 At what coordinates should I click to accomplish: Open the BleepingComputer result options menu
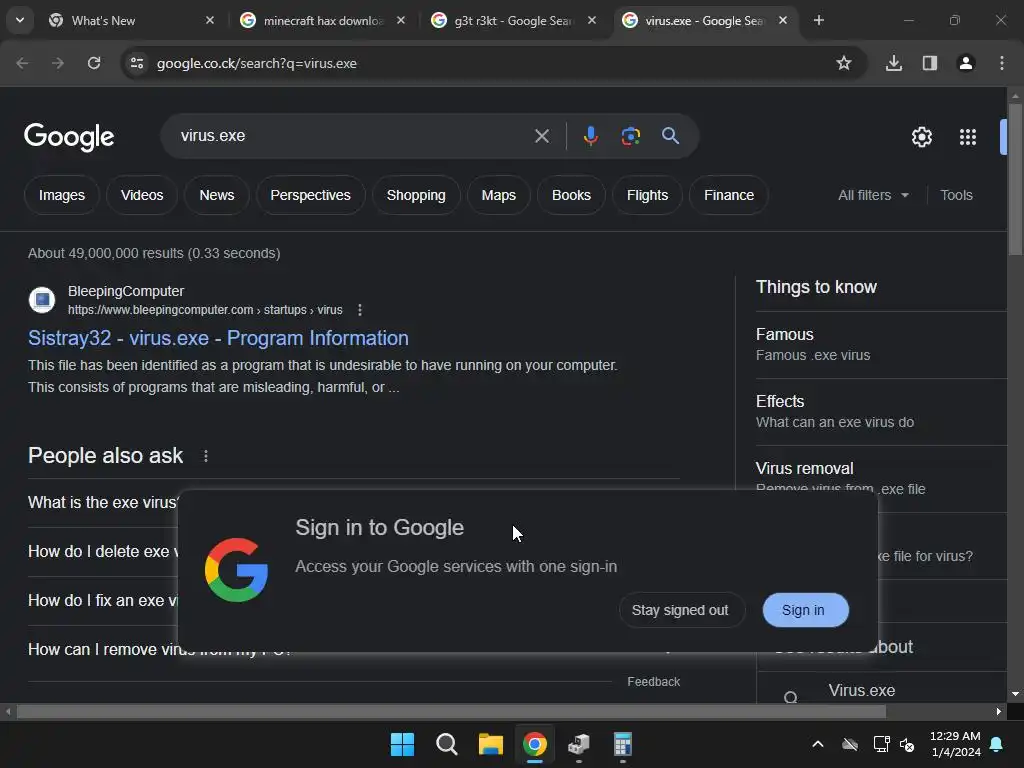pyautogui.click(x=360, y=310)
